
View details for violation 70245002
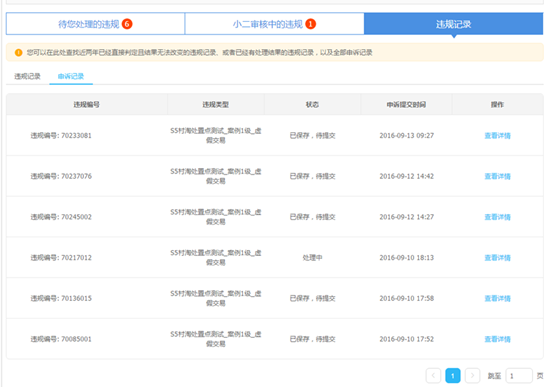(x=497, y=217)
